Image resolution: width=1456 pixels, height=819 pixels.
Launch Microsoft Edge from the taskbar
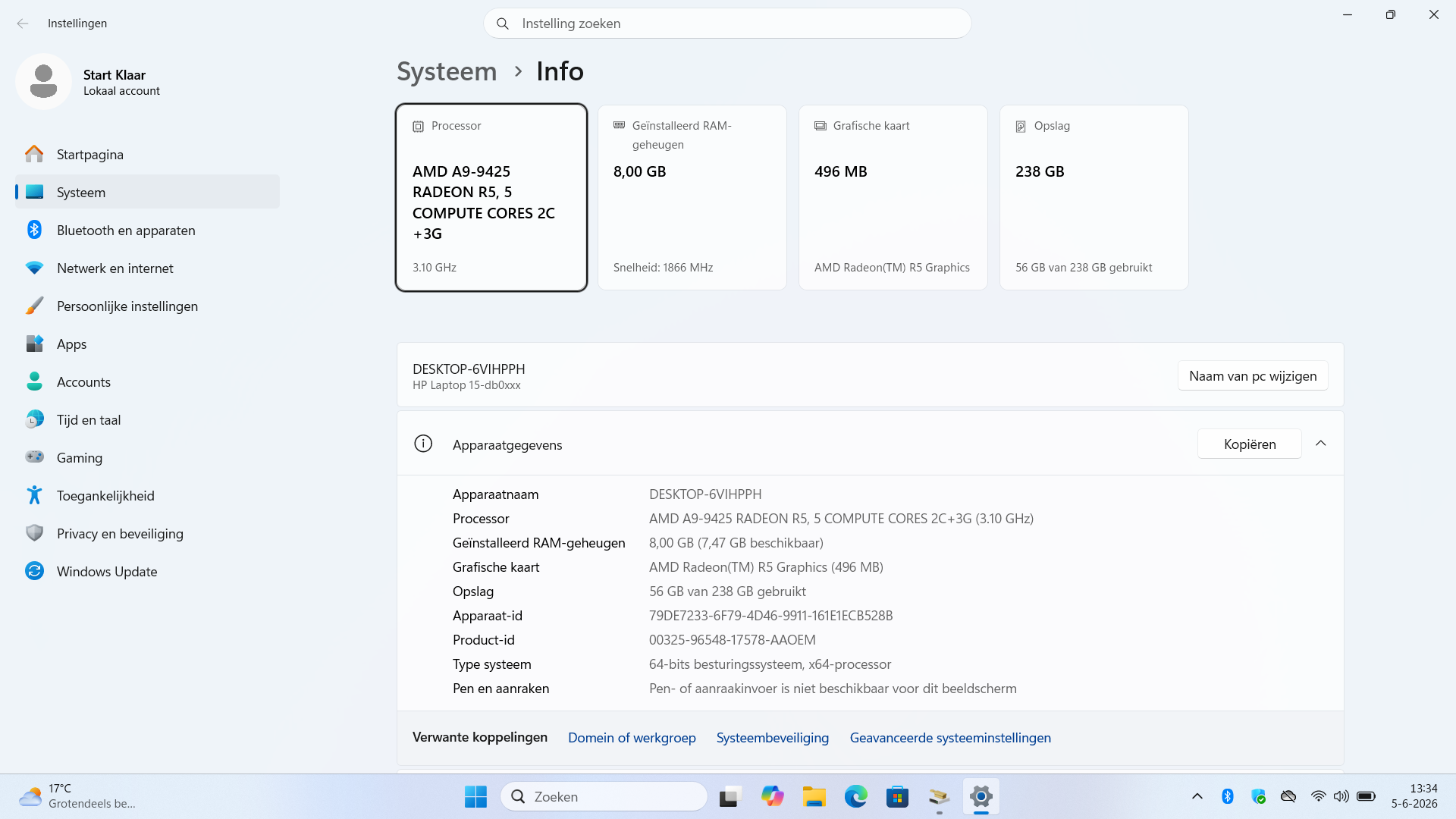click(856, 796)
